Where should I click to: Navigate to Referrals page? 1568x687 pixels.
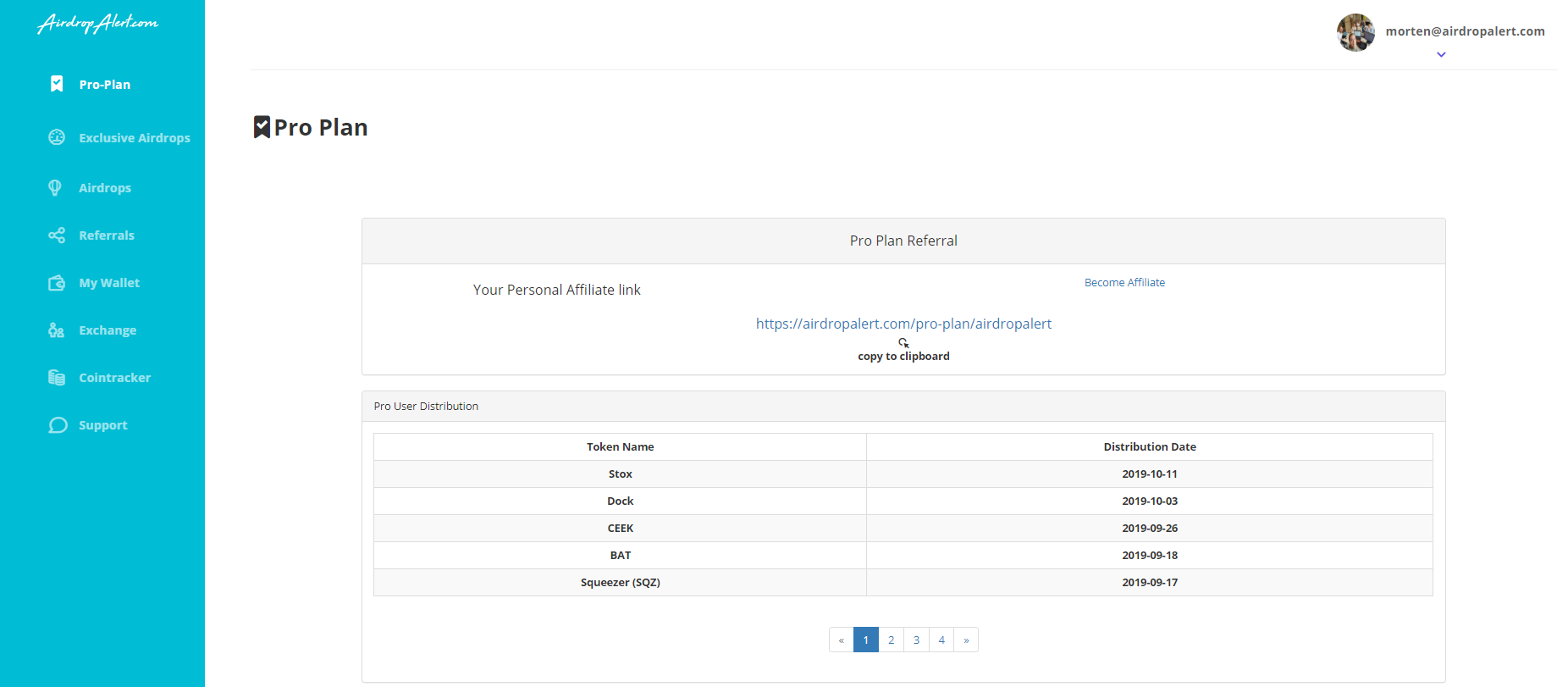(x=107, y=235)
